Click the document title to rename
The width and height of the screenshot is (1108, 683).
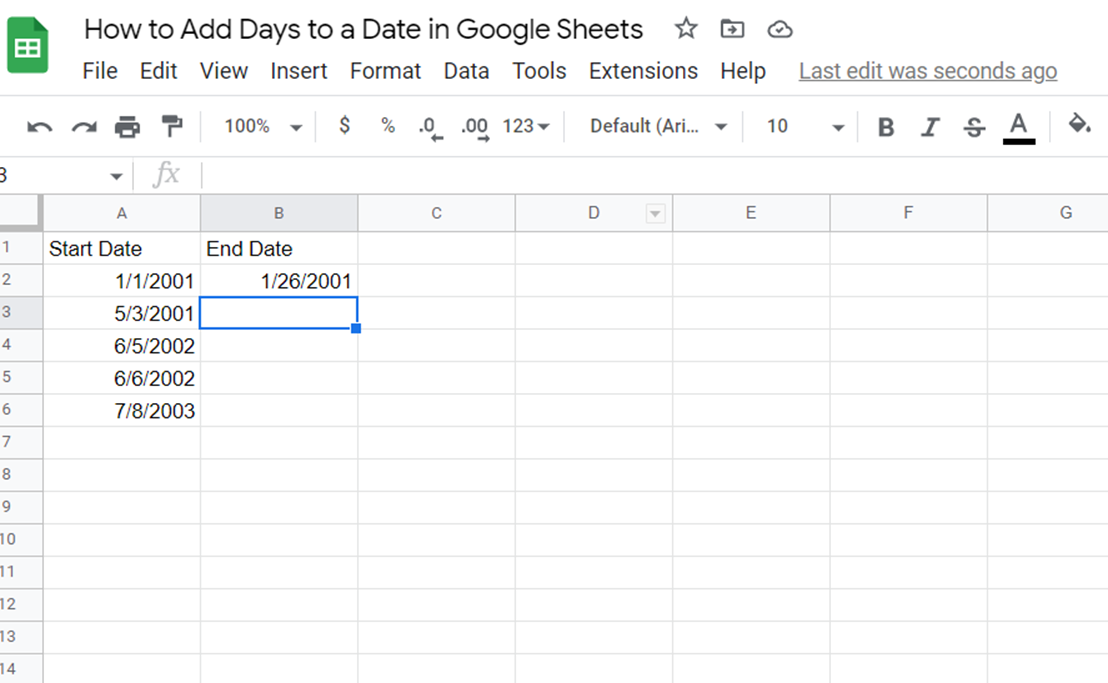tap(363, 30)
